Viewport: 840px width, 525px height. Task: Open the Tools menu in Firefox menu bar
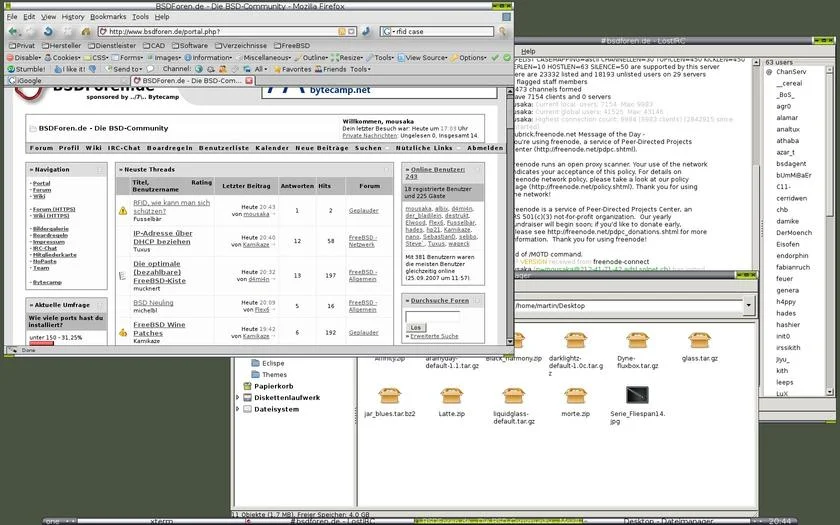point(140,17)
